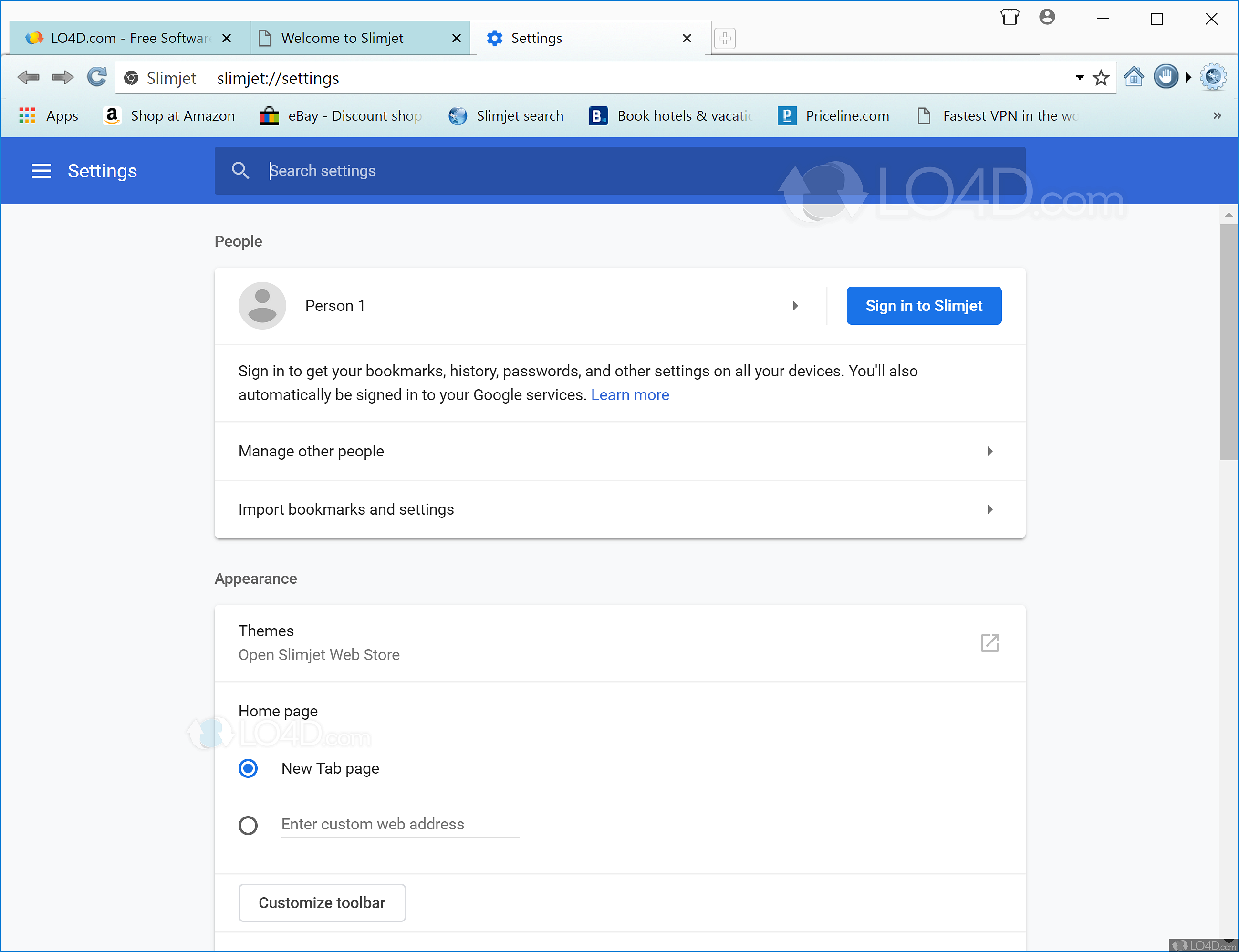Click the T-shirt skin icon
The height and width of the screenshot is (952, 1239).
click(x=1010, y=18)
